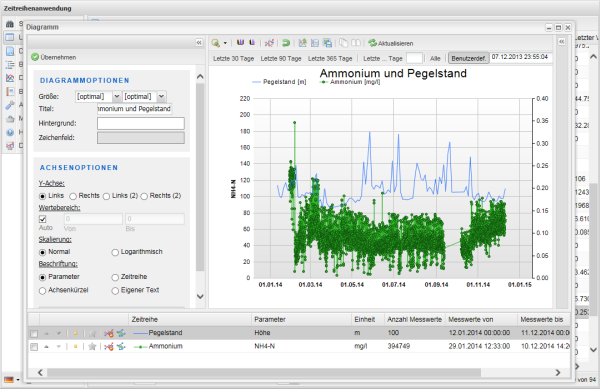Screen dimensions: 600x389
Task: Select Logarithmisch scaling option
Action: click(x=115, y=252)
